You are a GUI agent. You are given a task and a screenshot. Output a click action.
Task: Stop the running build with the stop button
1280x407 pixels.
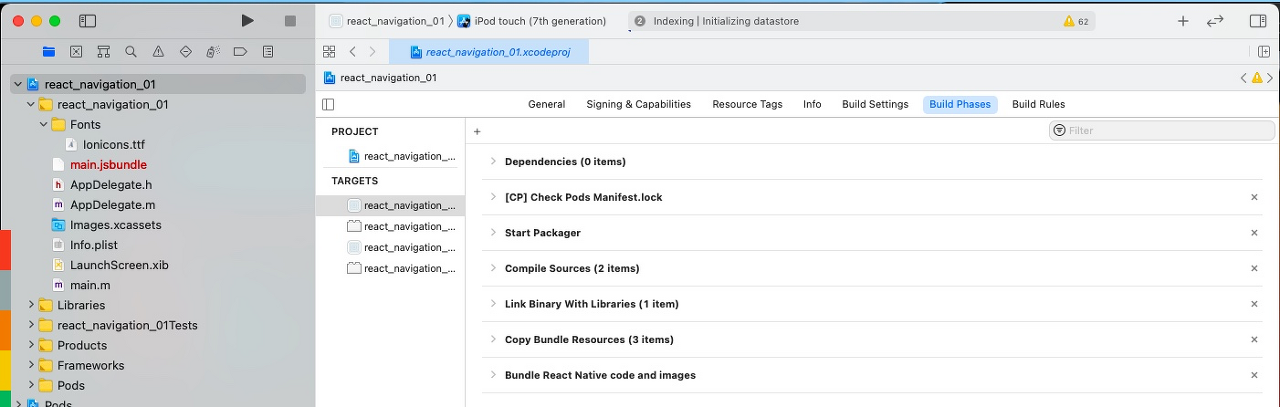point(290,20)
